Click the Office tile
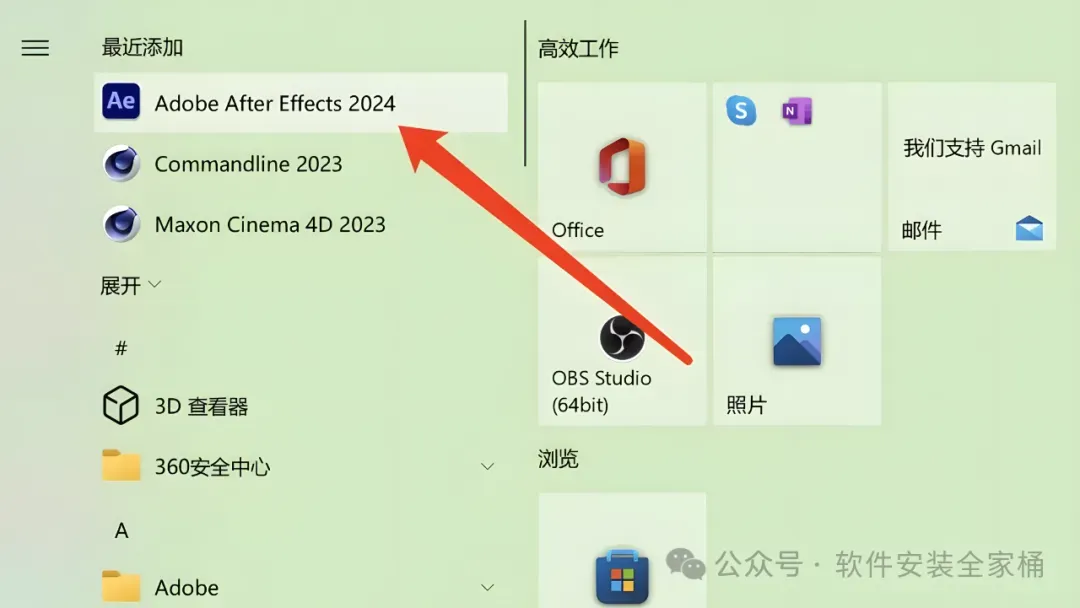 pos(622,167)
